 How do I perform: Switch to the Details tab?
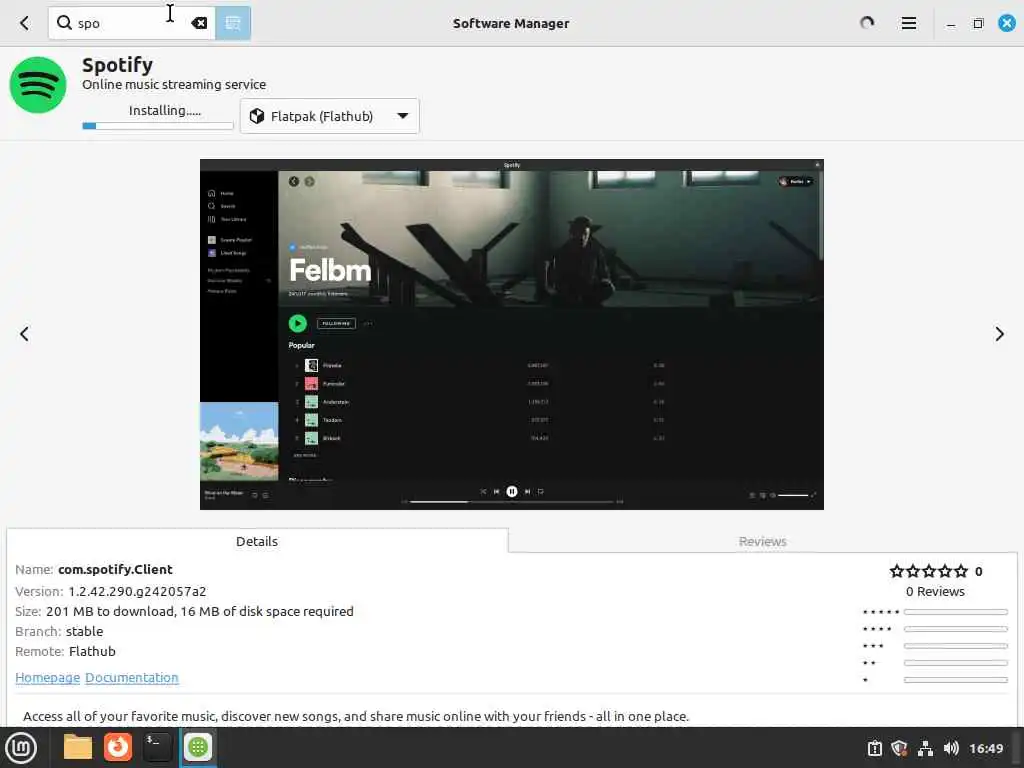(x=257, y=541)
